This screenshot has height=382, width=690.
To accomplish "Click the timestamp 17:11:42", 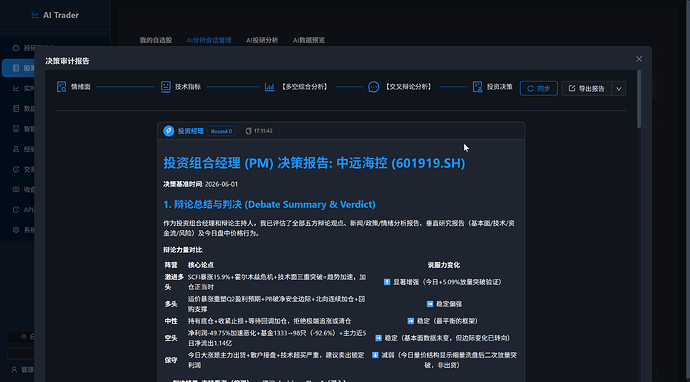I will [263, 131].
